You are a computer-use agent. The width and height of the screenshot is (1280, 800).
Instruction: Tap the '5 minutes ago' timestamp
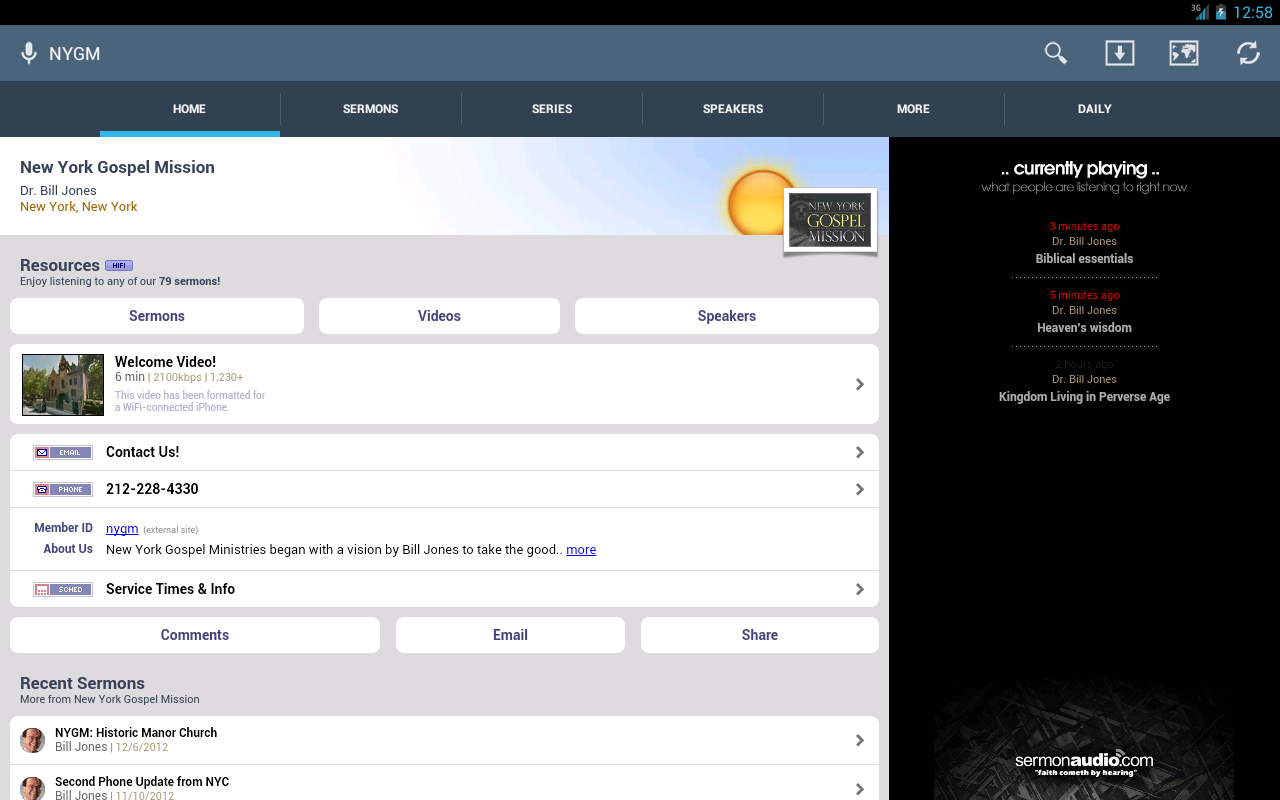[1084, 295]
